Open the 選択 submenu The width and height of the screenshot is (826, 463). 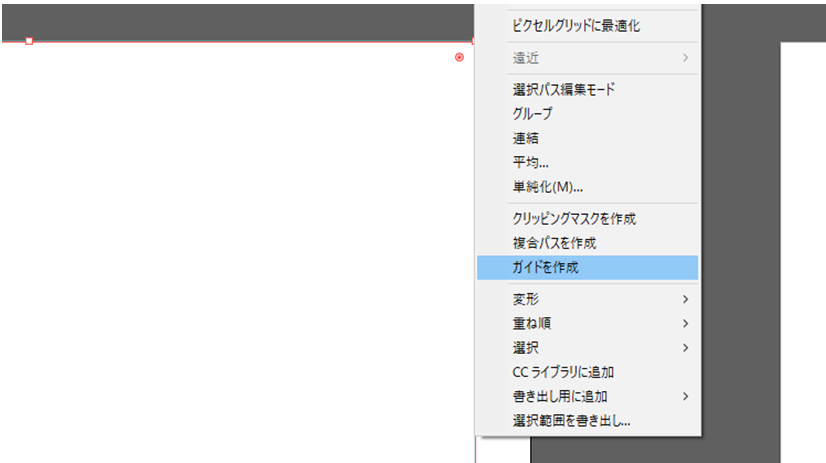click(x=587, y=348)
